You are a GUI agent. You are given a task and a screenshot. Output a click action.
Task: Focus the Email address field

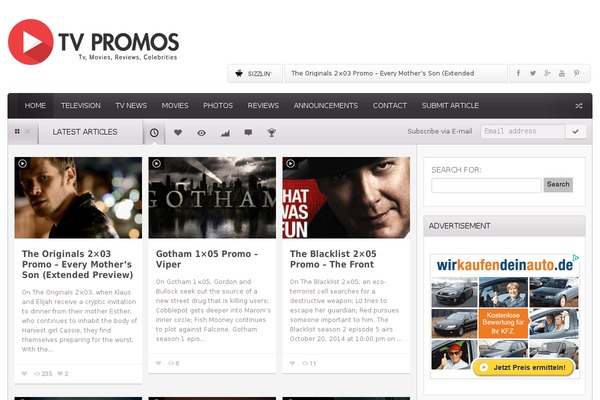coord(523,132)
